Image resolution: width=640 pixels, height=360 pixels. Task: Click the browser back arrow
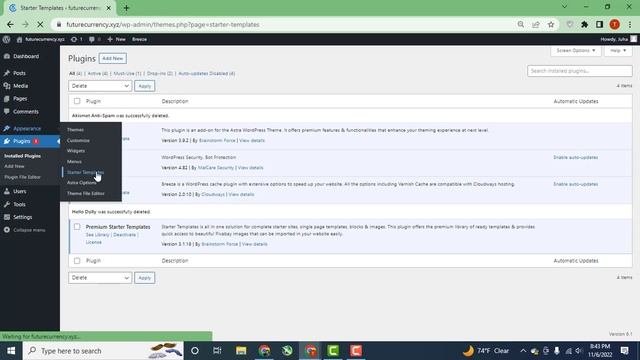pos(10,24)
